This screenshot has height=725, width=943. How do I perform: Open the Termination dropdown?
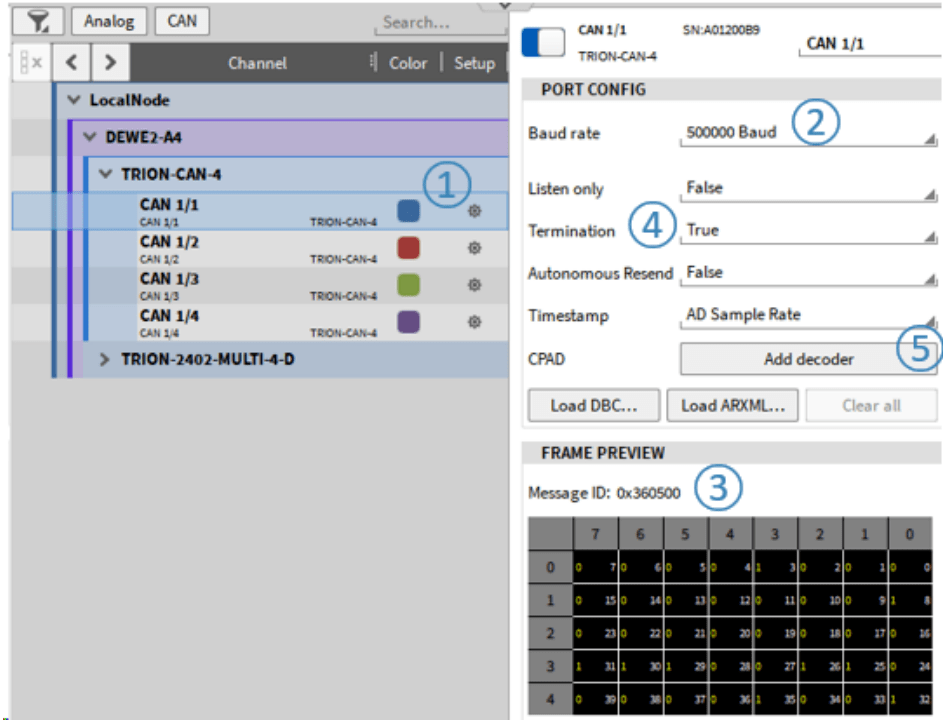810,231
